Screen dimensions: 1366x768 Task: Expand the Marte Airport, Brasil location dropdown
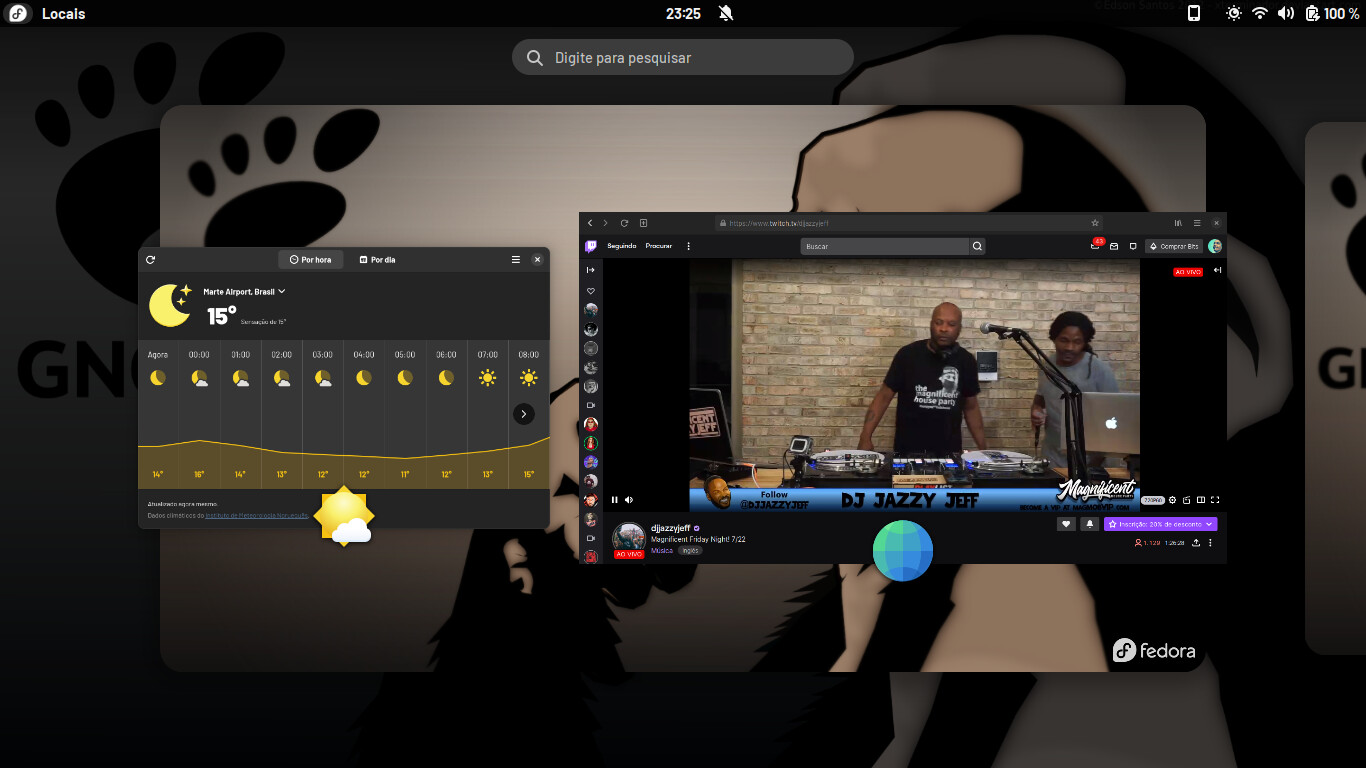point(245,291)
